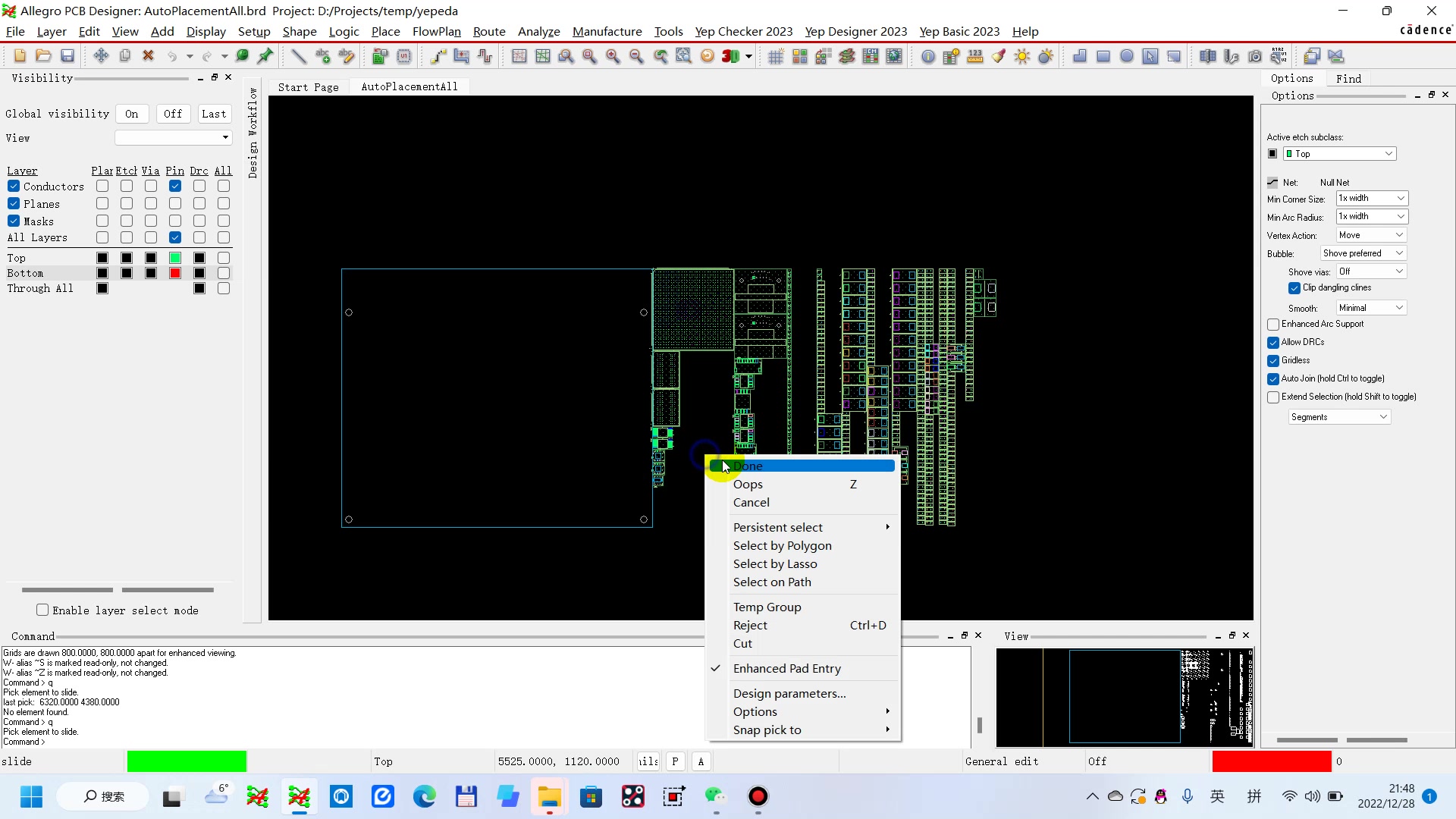Click the Save file toolbar icon
The width and height of the screenshot is (1456, 819).
point(67,56)
